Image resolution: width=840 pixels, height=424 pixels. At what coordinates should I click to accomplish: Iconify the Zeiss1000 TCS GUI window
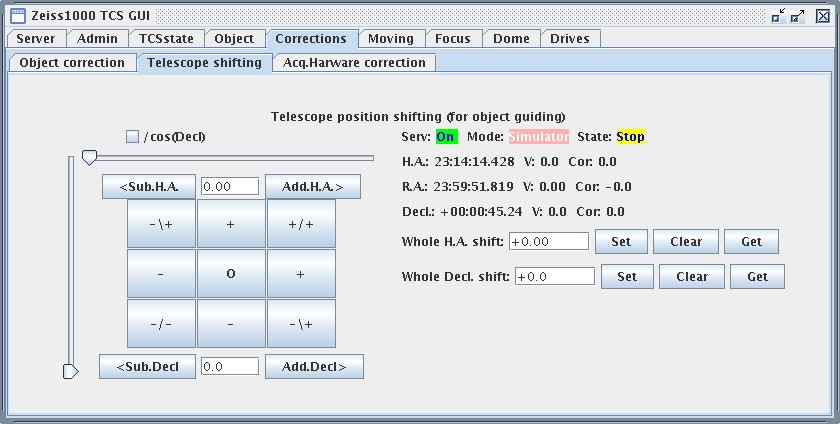pyautogui.click(x=778, y=16)
